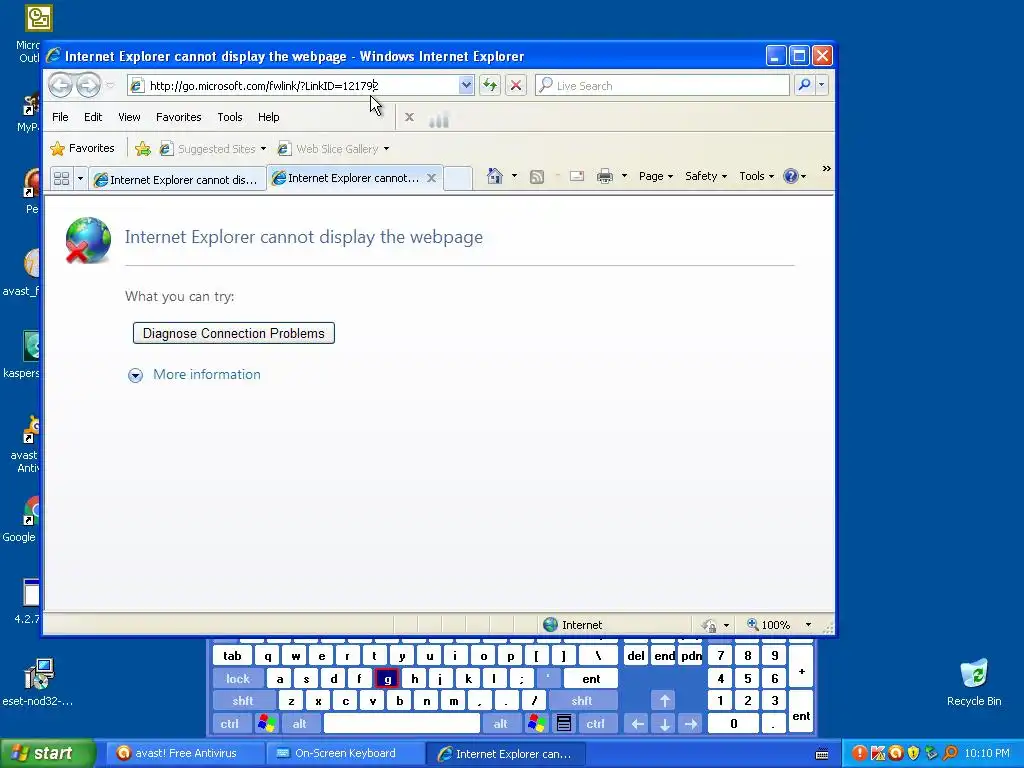This screenshot has width=1024, height=768.
Task: Click the menu key on On-Screen Keyboard
Action: coord(564,724)
